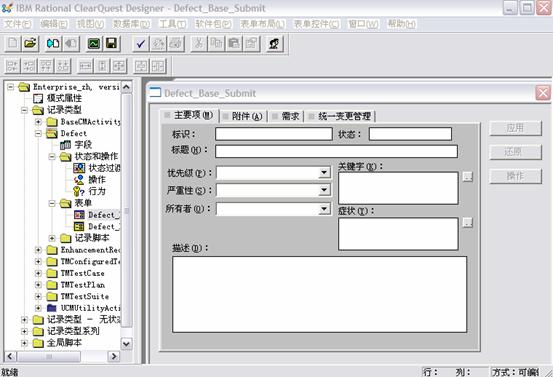The height and width of the screenshot is (377, 553).
Task: Switch to the 统一变更管理 tab
Action: click(x=340, y=116)
